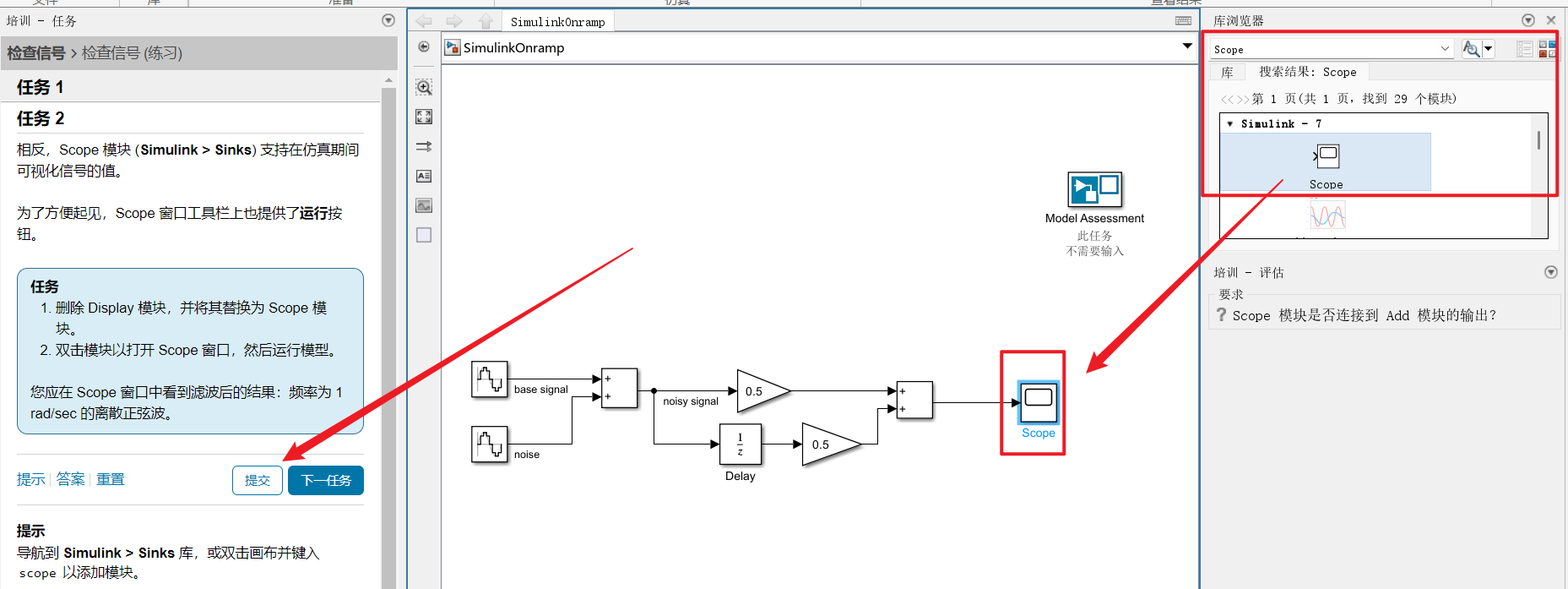This screenshot has height=589, width=1568.
Task: Click the forward navigation arrow above canvas
Action: tap(454, 21)
